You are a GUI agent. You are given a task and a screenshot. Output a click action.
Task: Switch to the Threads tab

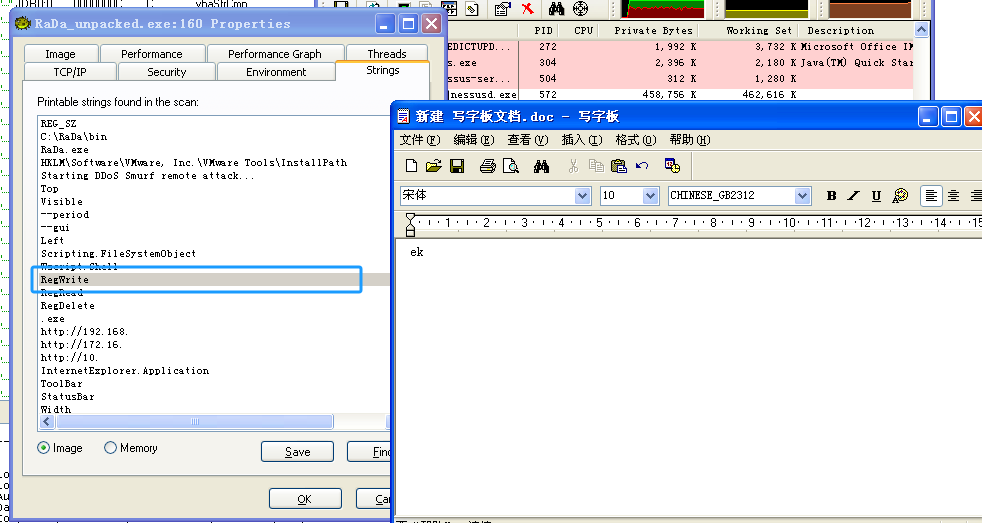pos(386,54)
